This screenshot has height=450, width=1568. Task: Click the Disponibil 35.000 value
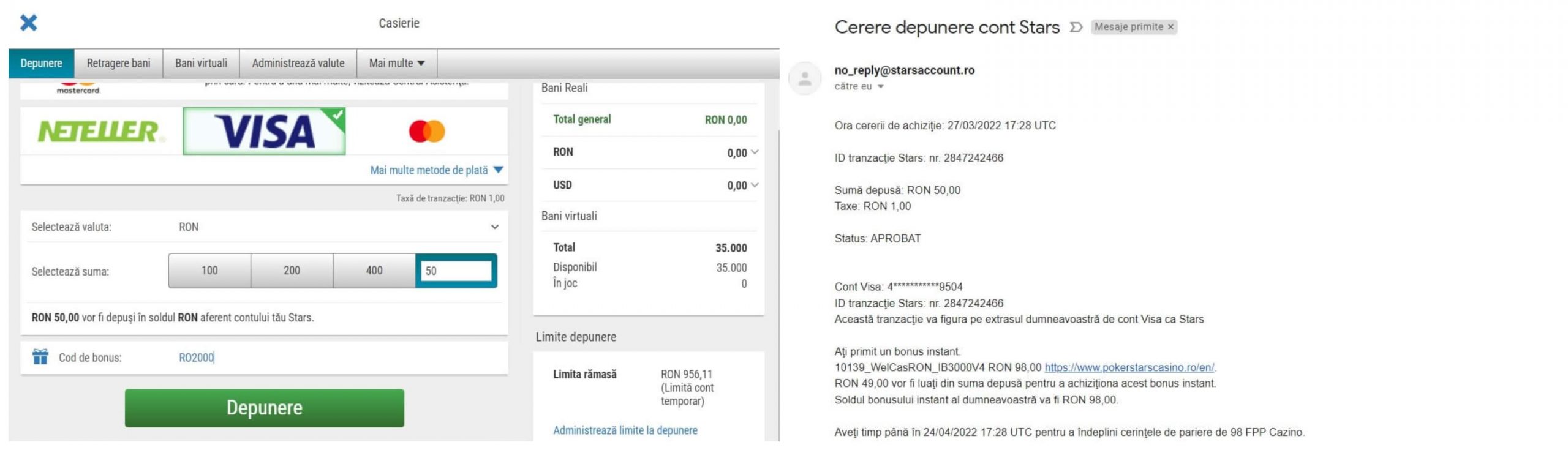coord(732,268)
